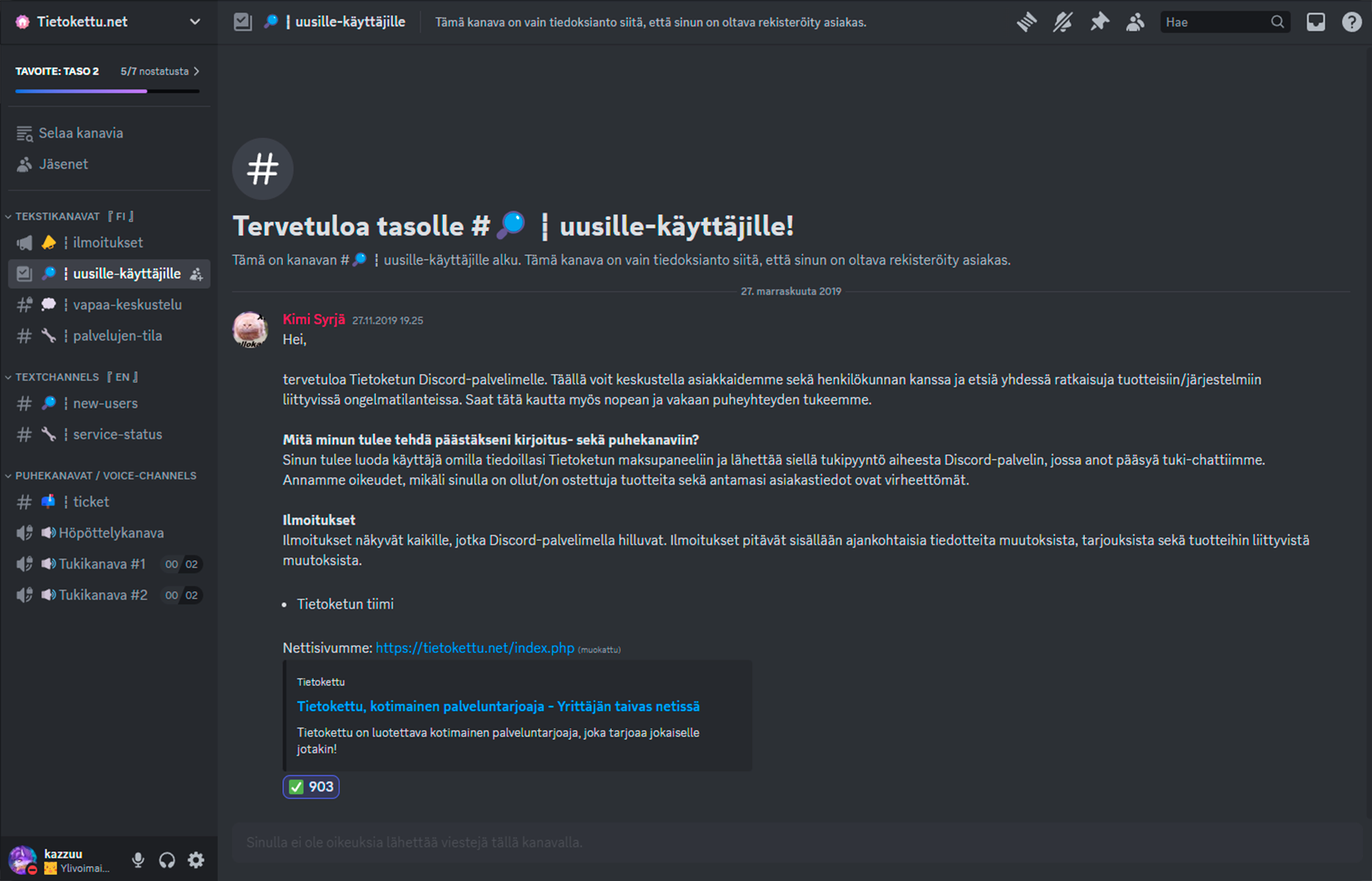This screenshot has height=881, width=1372.
Task: Toggle the microphone mute button
Action: tap(138, 860)
